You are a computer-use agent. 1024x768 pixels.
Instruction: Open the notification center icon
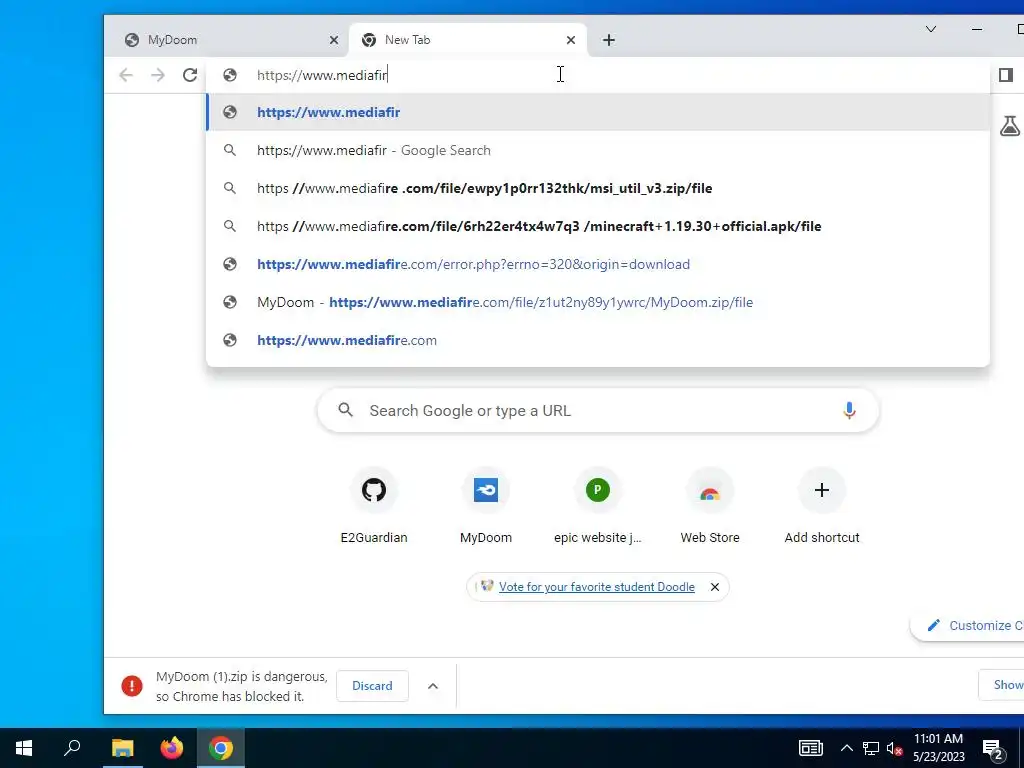click(x=993, y=748)
